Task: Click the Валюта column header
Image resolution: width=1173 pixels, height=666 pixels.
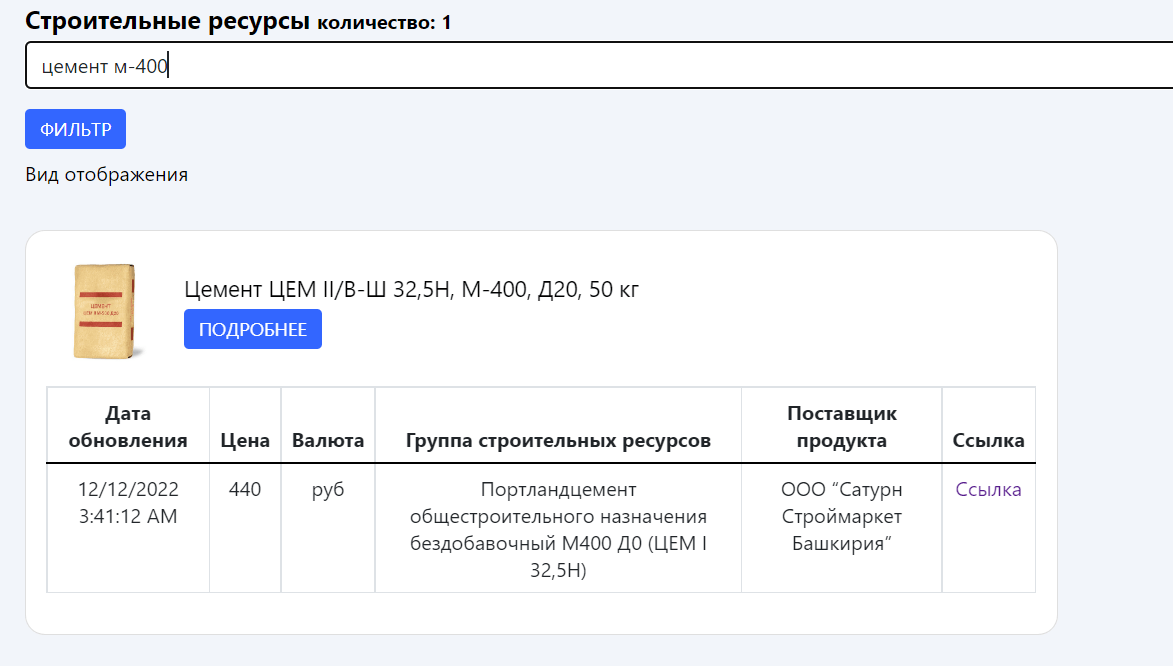Action: click(x=328, y=440)
